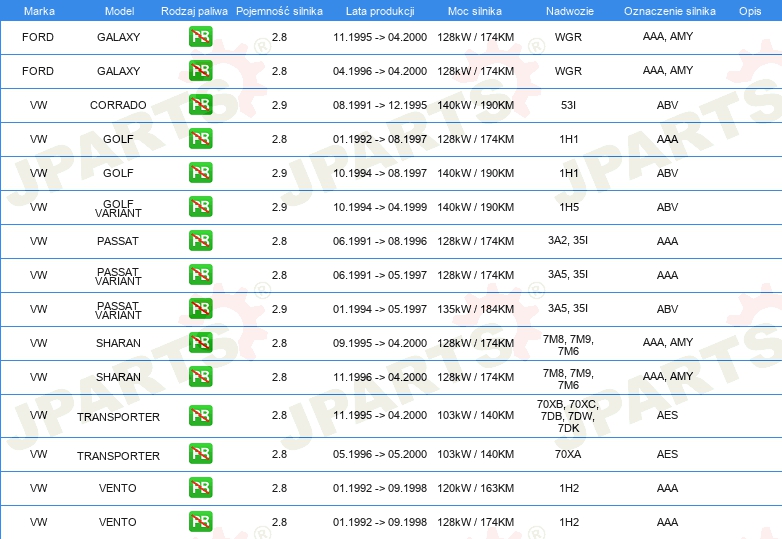Image resolution: width=782 pixels, height=539 pixels.
Task: Click fuel icon in Passat 06.1991 -> 08.1996 row
Action: pyautogui.click(x=200, y=240)
